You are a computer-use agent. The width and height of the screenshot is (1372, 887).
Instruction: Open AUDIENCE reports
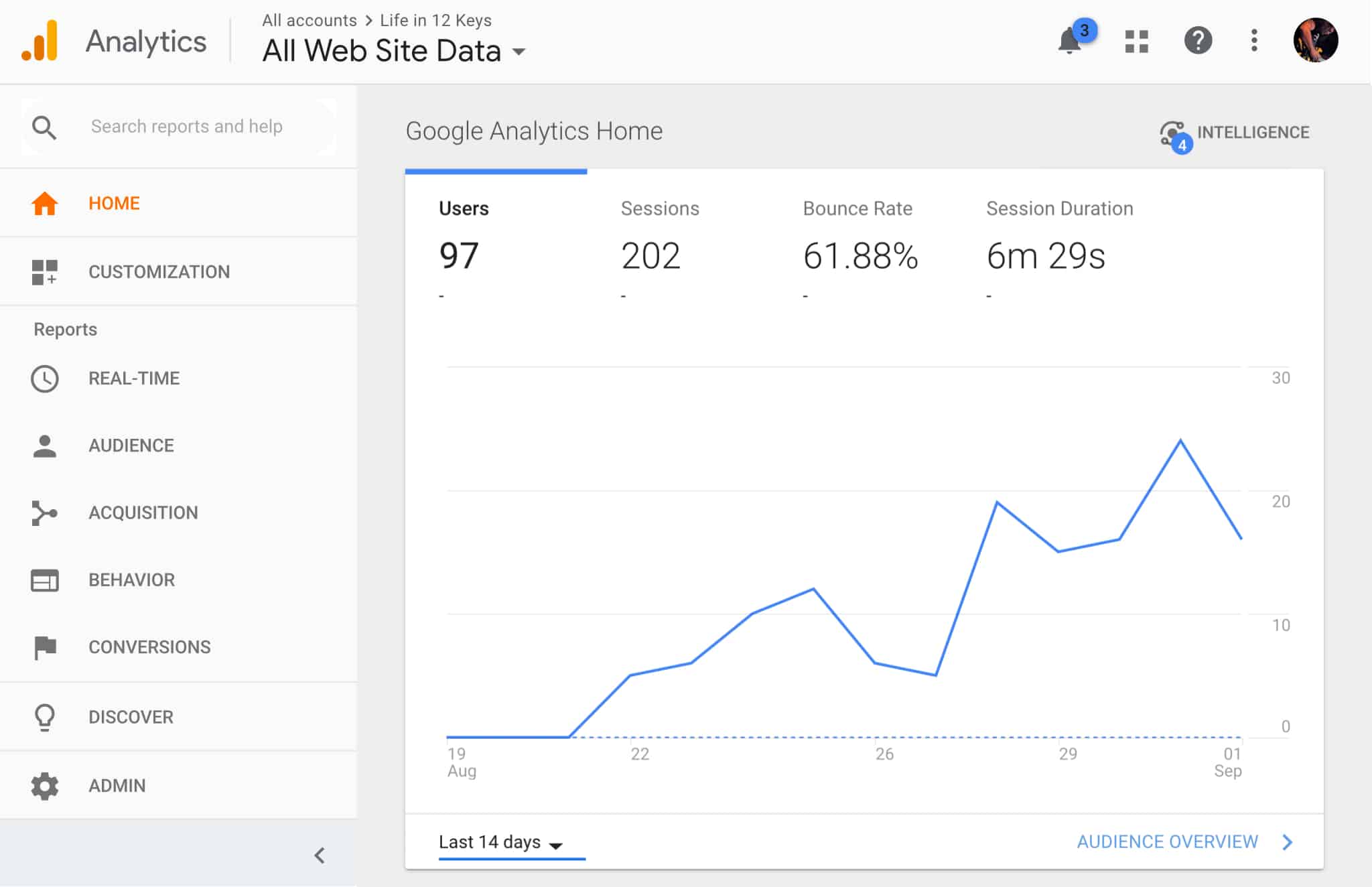[x=131, y=446]
